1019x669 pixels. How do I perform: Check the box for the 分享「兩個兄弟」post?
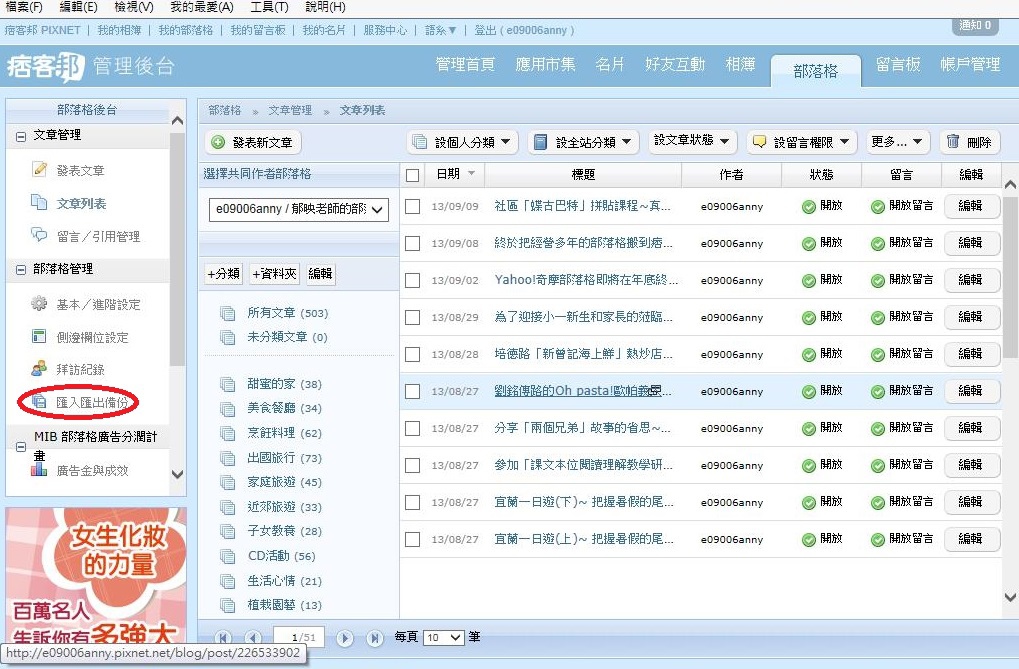(412, 428)
